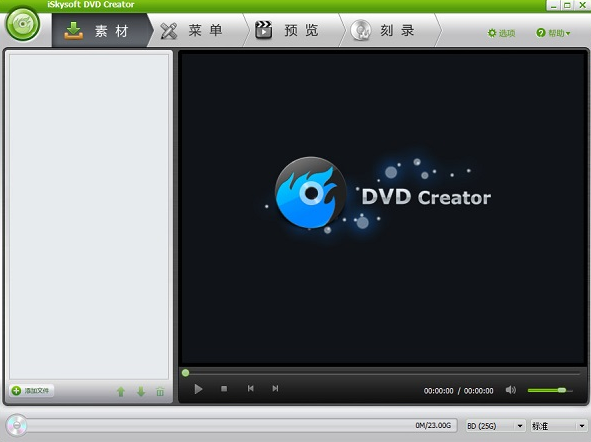Switch to the 预览 preview tab
The width and height of the screenshot is (591, 442).
293,31
